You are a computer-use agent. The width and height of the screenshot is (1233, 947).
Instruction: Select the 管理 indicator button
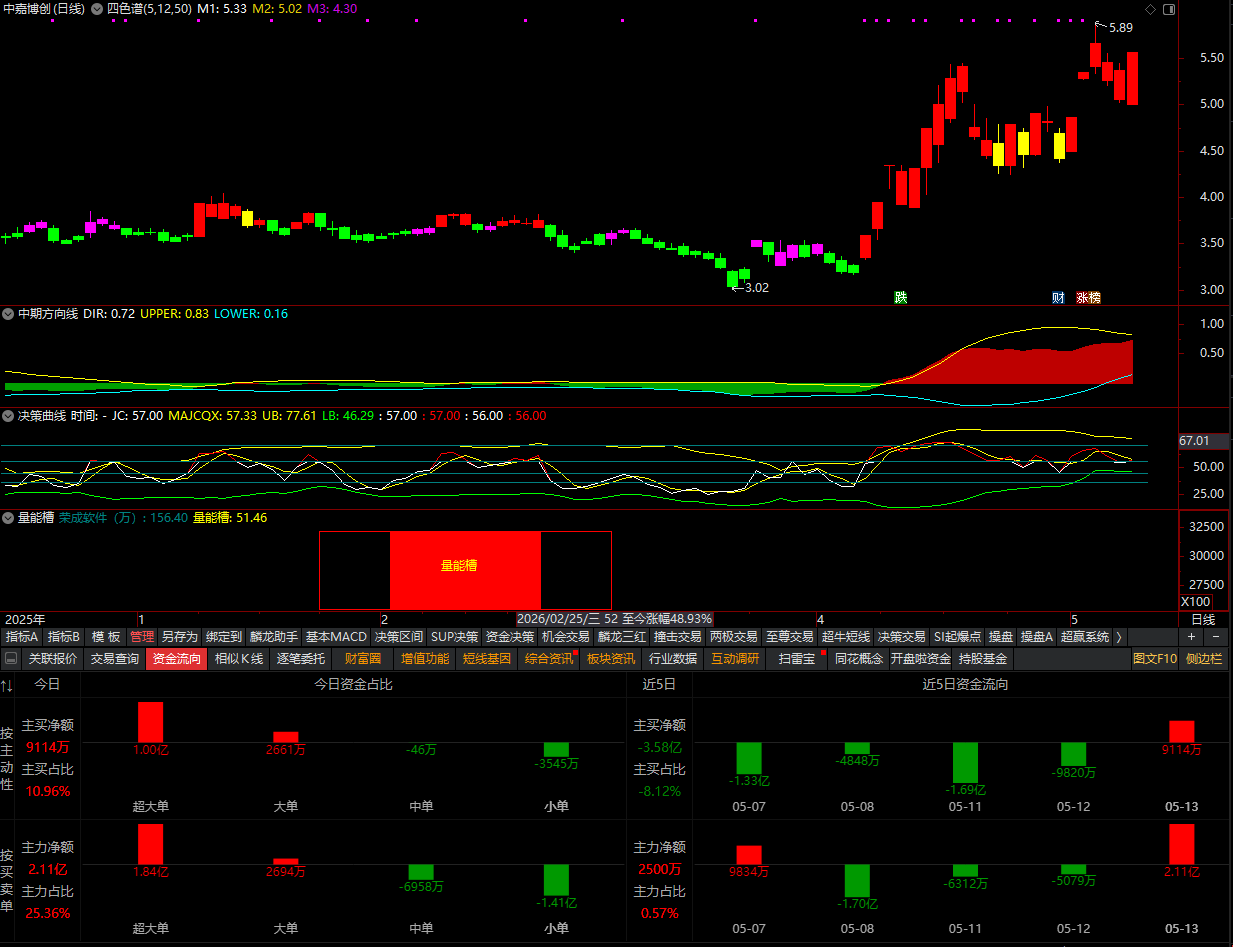coord(142,636)
